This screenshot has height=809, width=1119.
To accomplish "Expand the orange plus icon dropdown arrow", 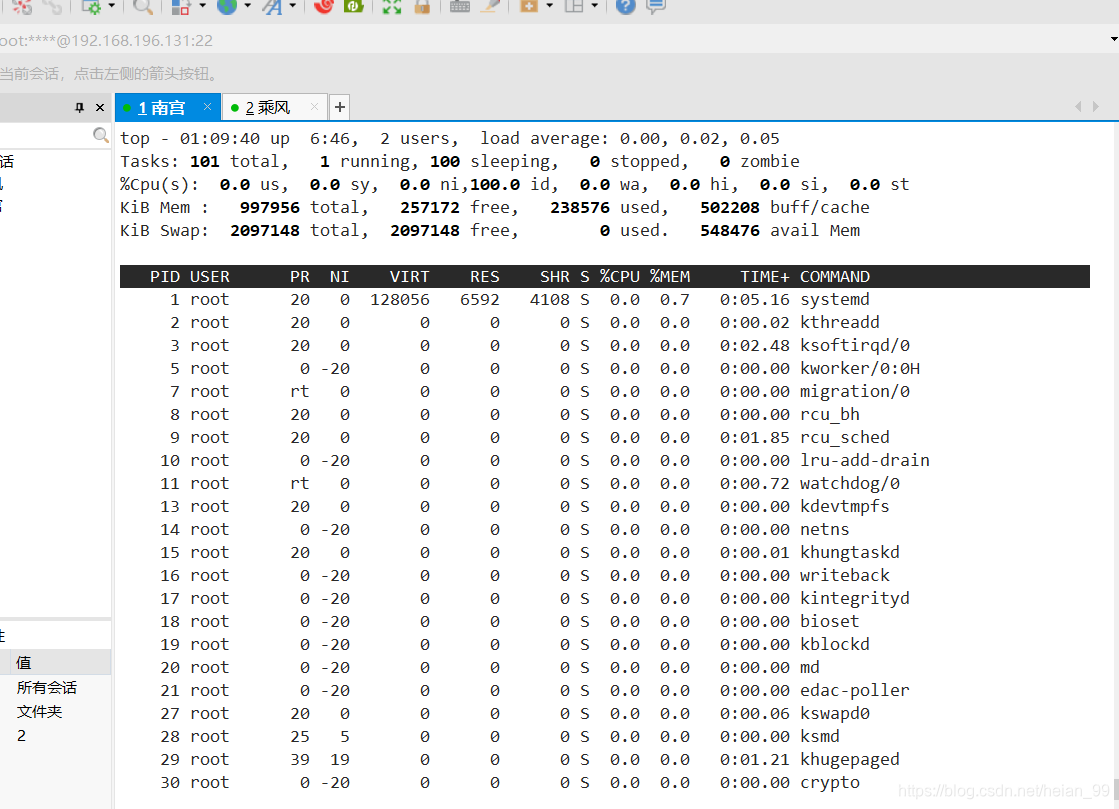I will coord(550,6).
